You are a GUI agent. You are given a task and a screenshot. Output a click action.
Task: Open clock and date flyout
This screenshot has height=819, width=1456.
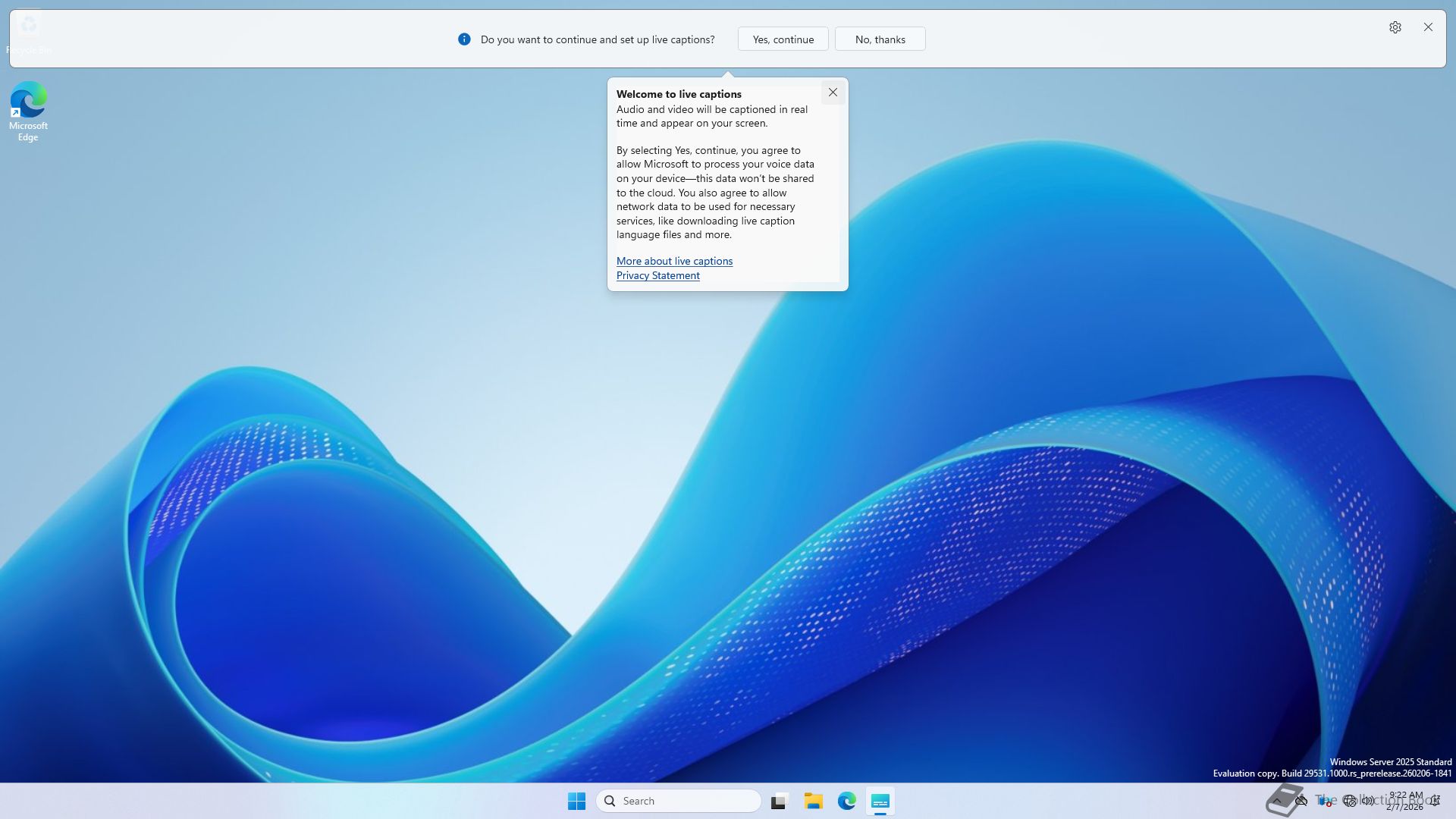point(1405,801)
